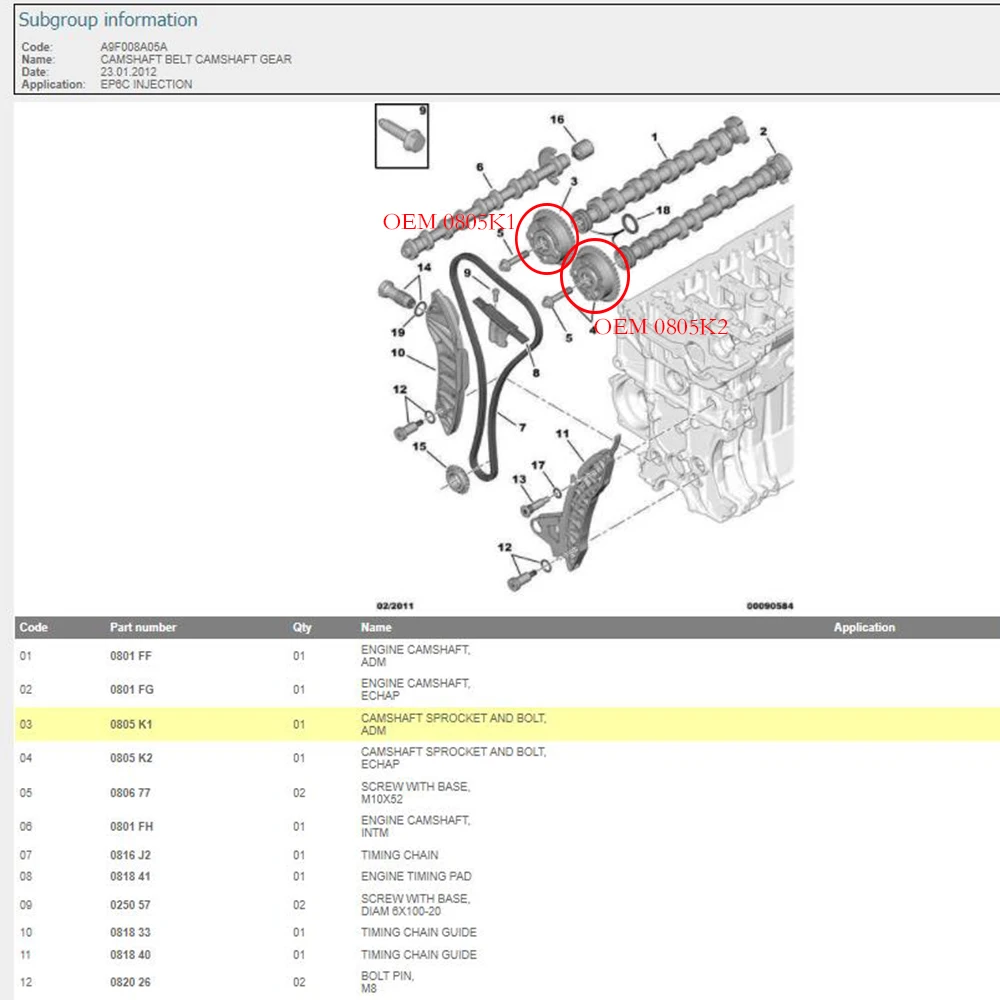Image resolution: width=1000 pixels, height=1000 pixels.
Task: Click callout number 7 on the timing chain
Action: (x=521, y=427)
